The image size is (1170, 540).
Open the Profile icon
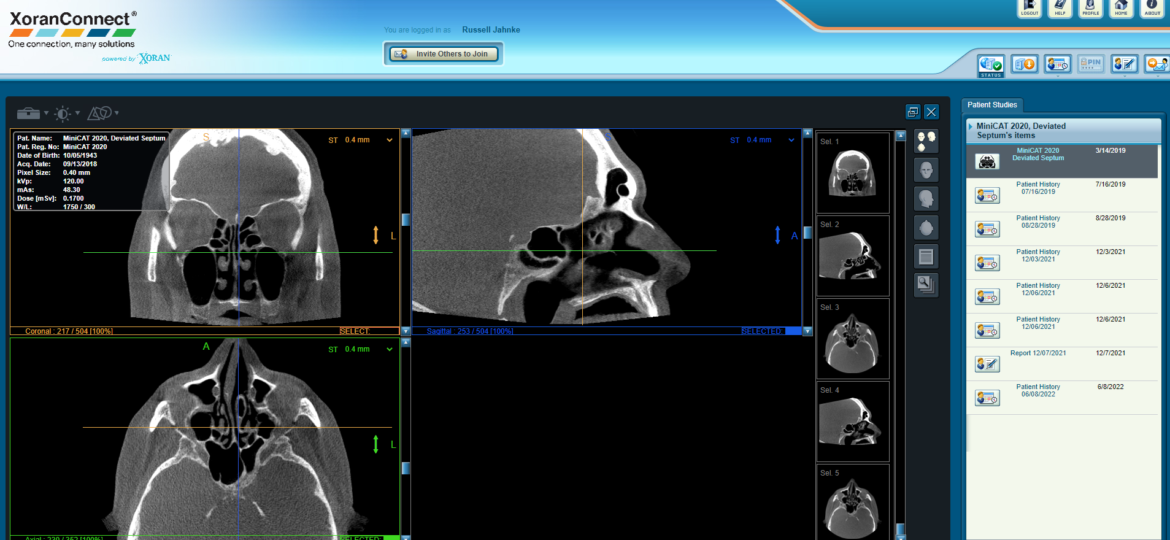1091,9
